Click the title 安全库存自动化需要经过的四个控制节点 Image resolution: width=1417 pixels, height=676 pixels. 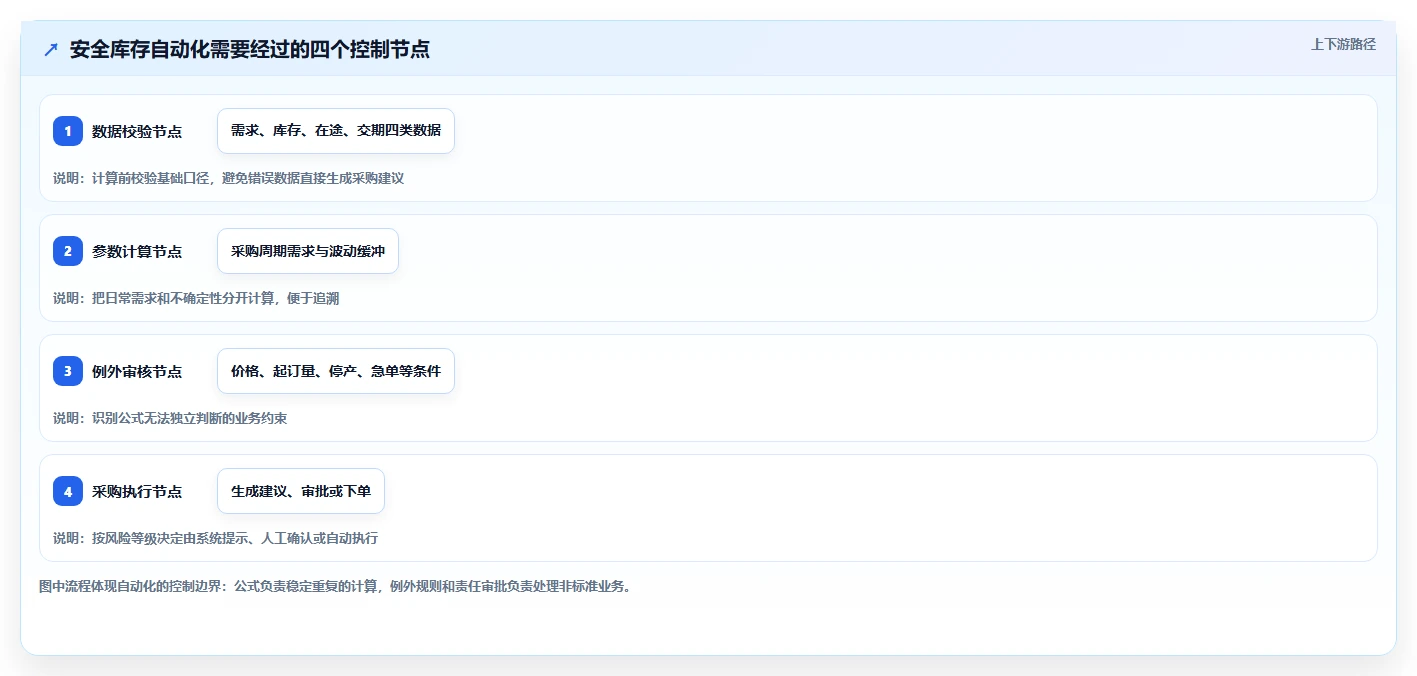pos(250,49)
